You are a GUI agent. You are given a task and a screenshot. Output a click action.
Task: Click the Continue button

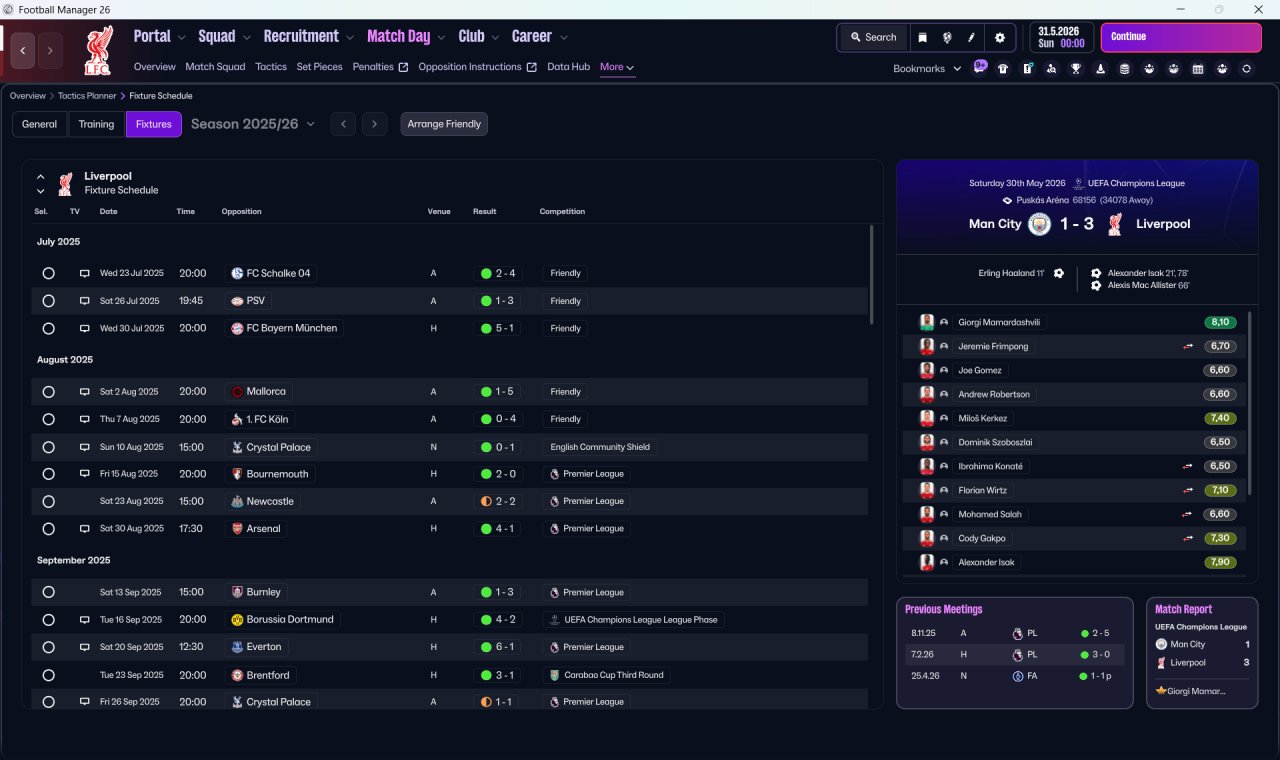tap(1181, 37)
